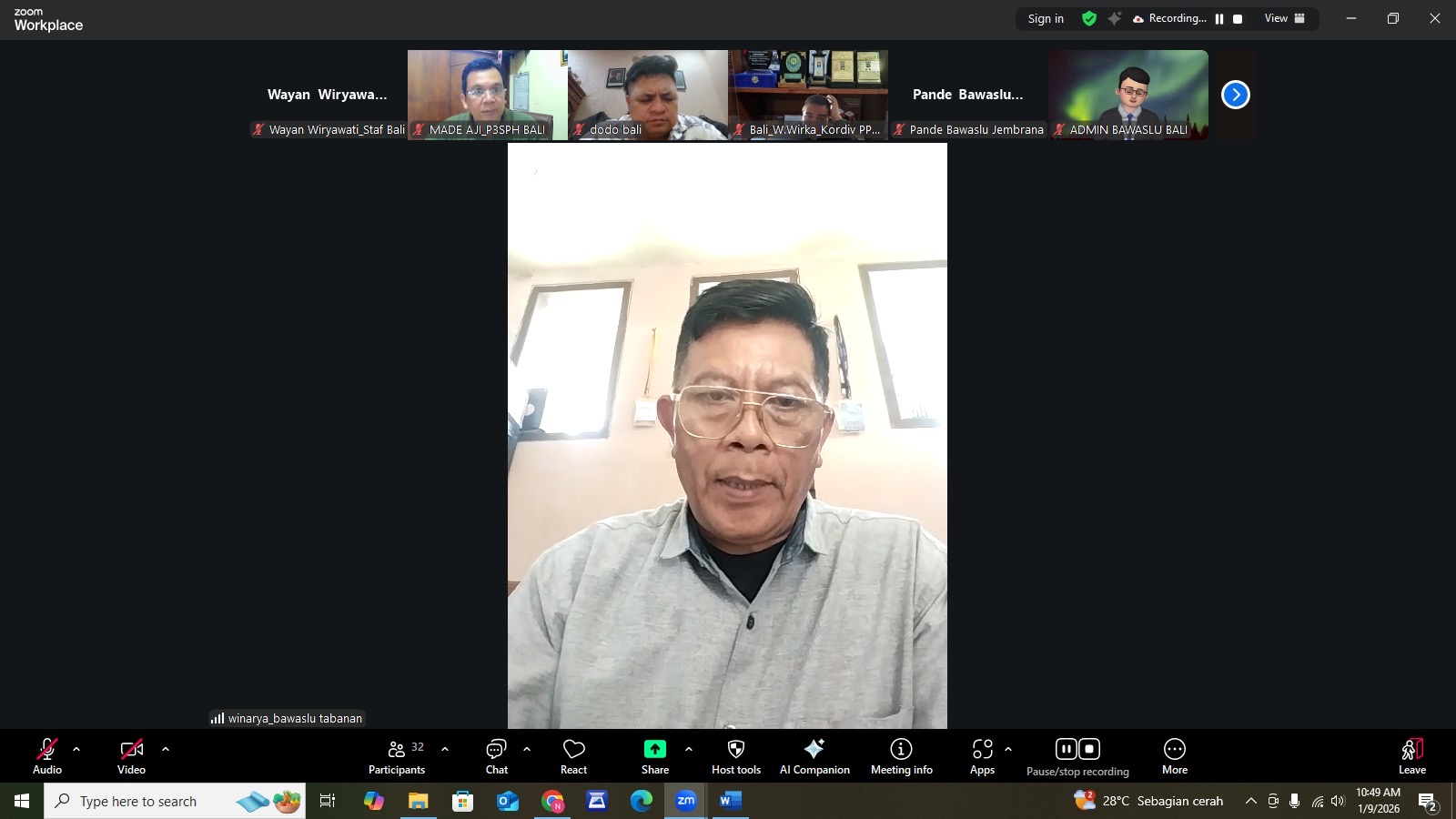Screen dimensions: 1456x819
Task: Expand audio settings arrow
Action: click(76, 749)
